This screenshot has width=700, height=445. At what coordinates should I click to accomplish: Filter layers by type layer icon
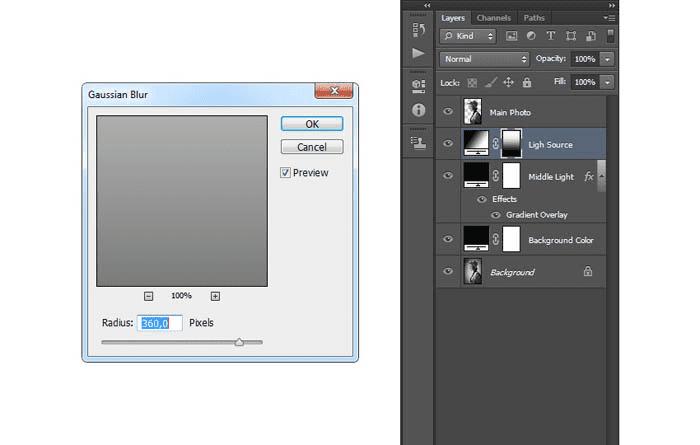coord(550,36)
